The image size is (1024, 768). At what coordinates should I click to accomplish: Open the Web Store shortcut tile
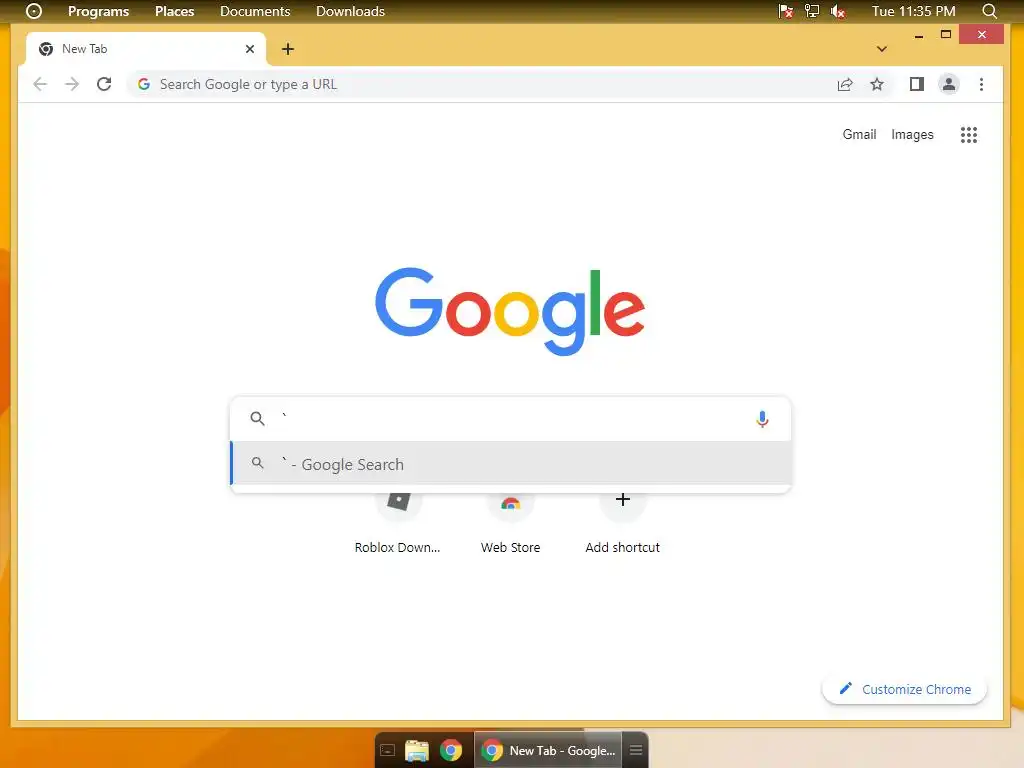coord(511,522)
